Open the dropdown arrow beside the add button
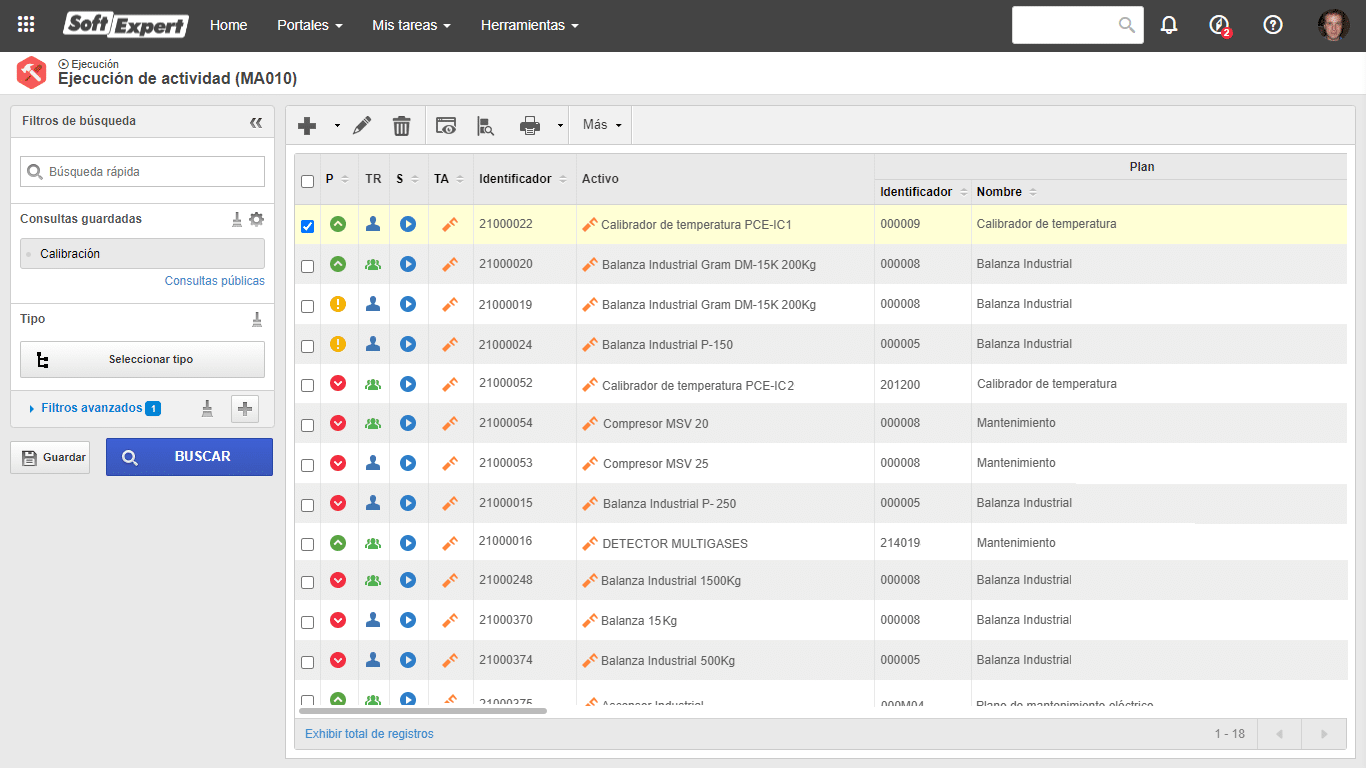The width and height of the screenshot is (1366, 768). (x=337, y=125)
